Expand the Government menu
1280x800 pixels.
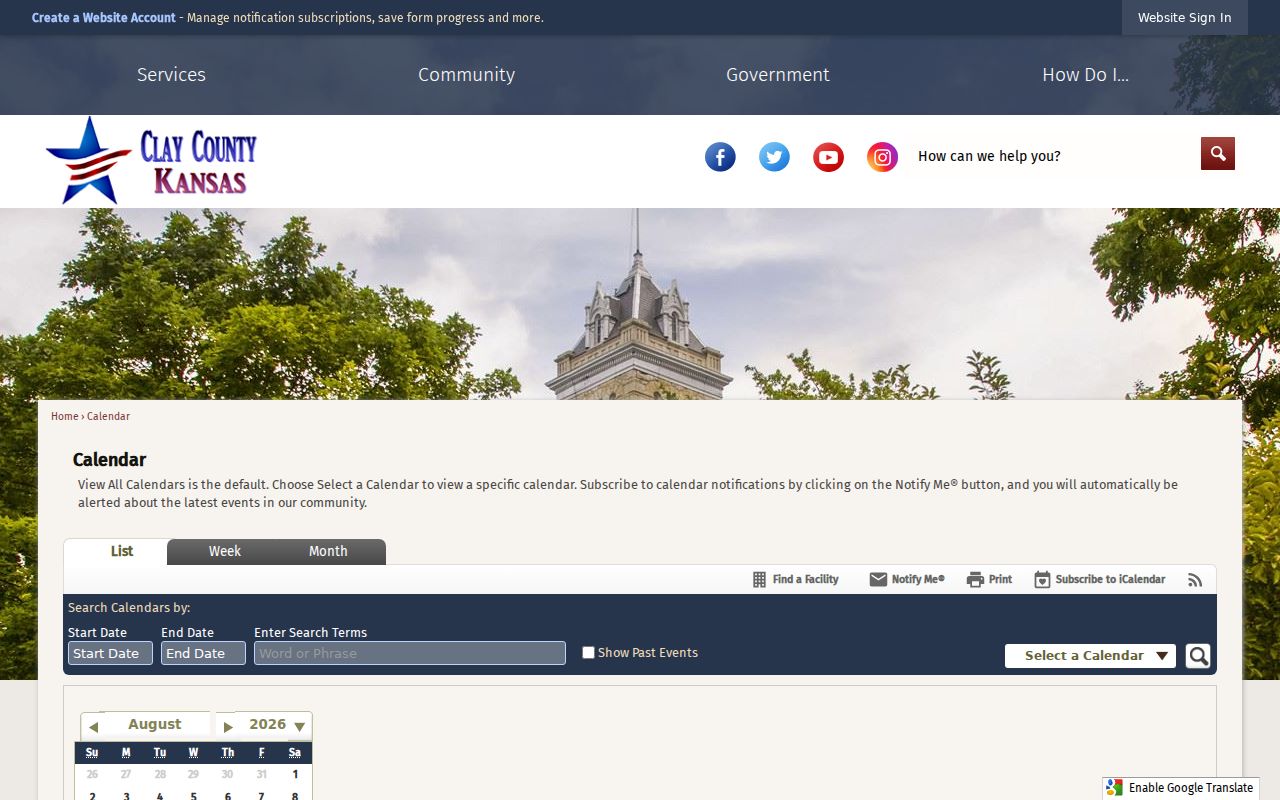777,75
